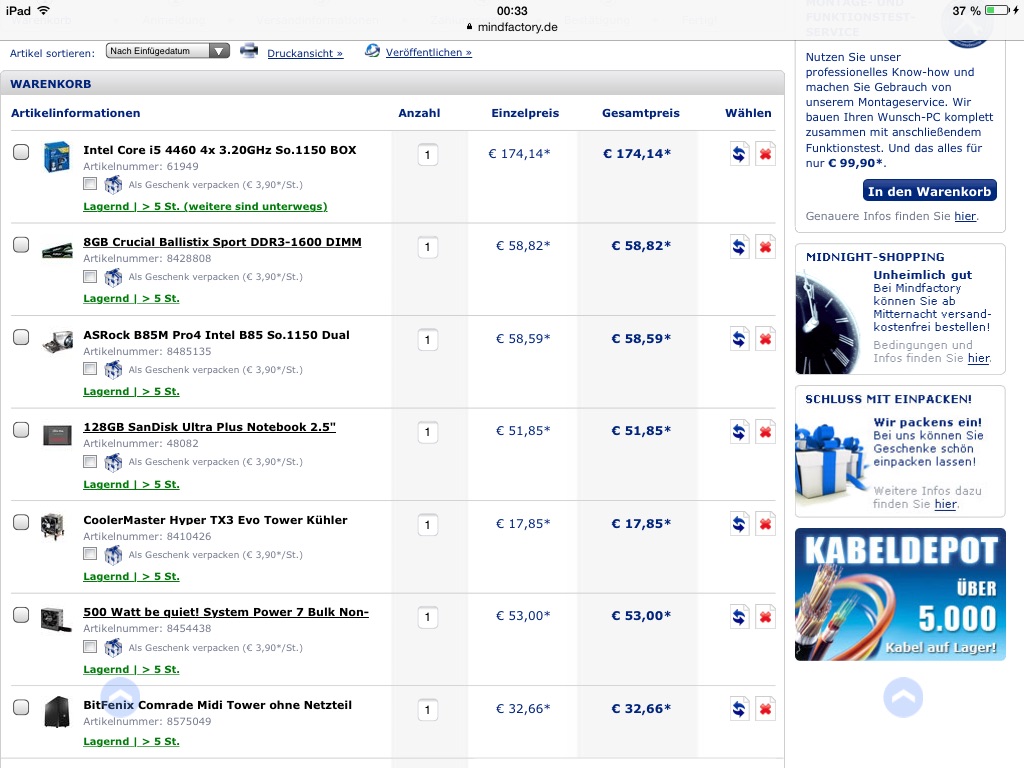Enable gift wrapping for Intel Core i5
This screenshot has height=768, width=1024.
90,184
